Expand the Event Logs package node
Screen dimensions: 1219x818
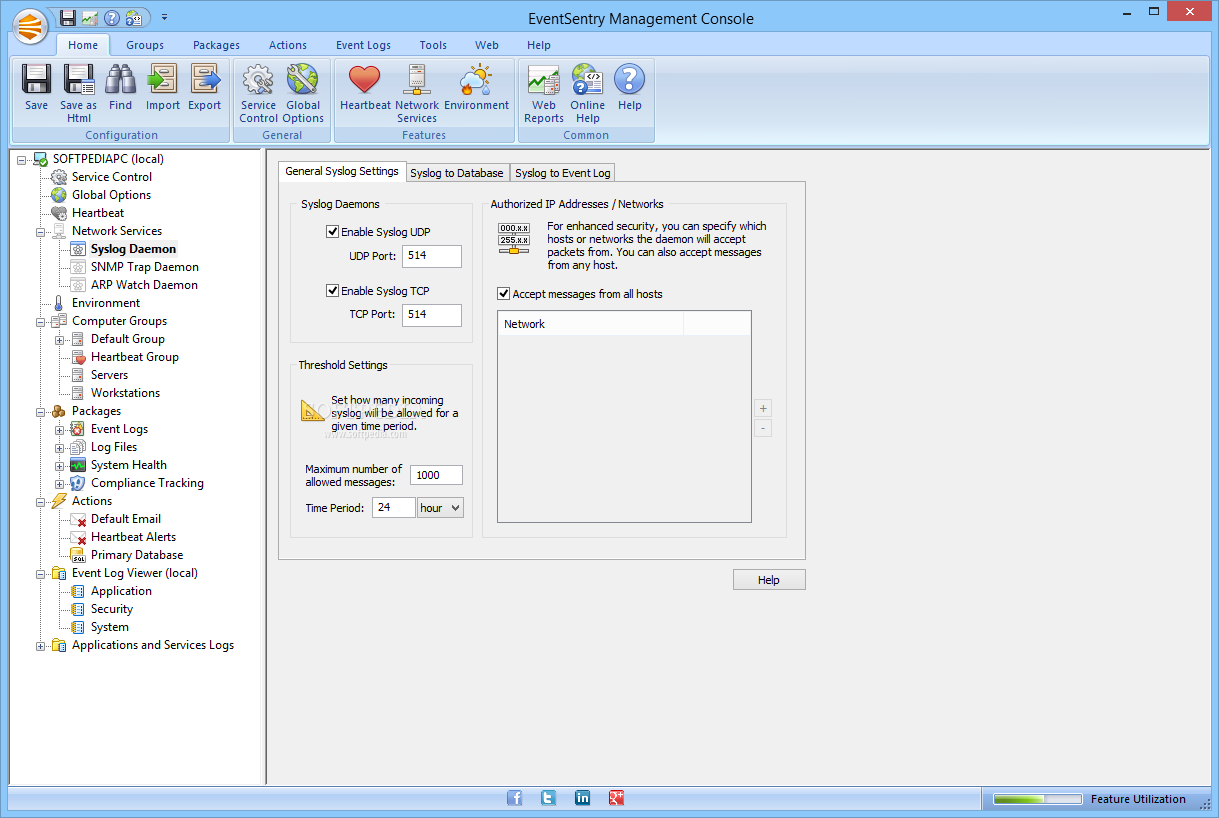pyautogui.click(x=60, y=429)
